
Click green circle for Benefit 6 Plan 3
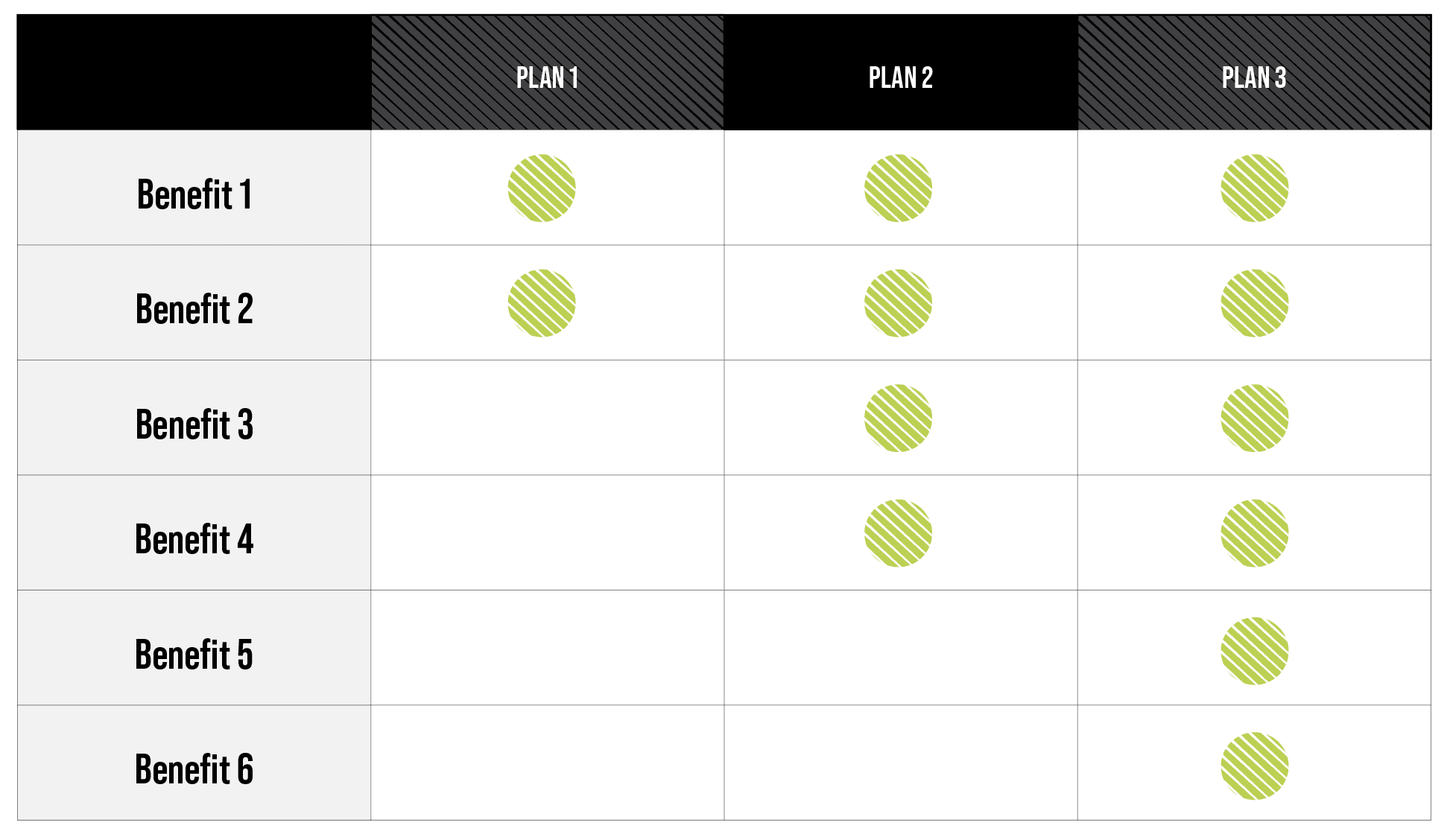[x=1255, y=766]
